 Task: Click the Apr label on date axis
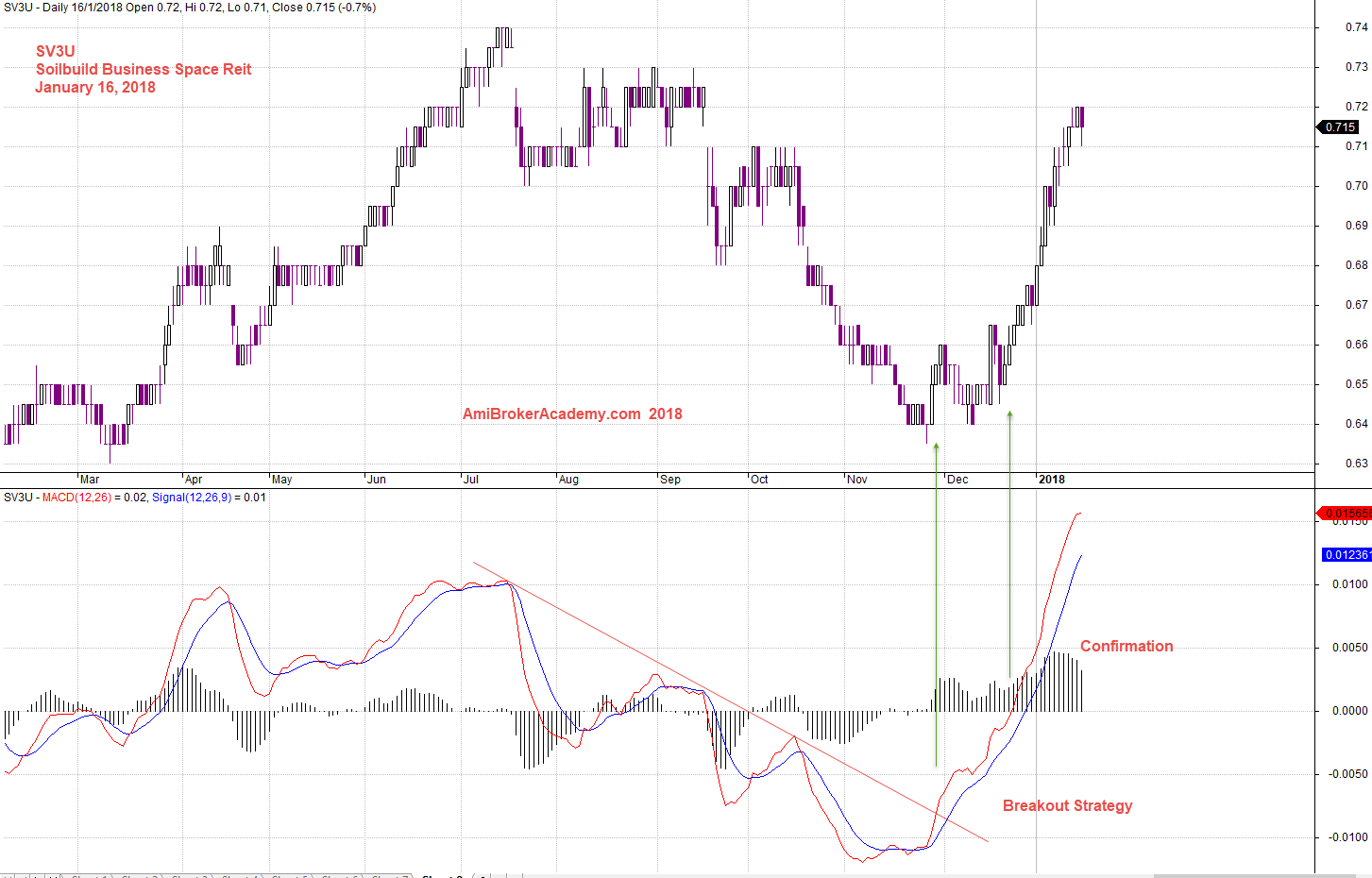coord(194,480)
